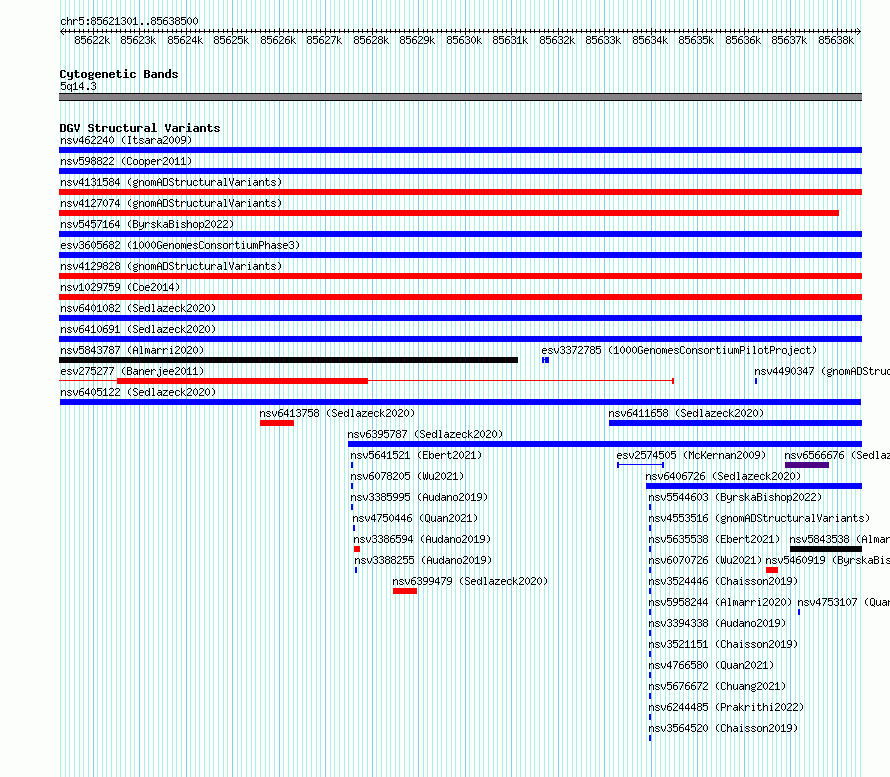This screenshot has width=890, height=777.
Task: Open nsv3388255 (Audano2019) label
Action: click(x=423, y=560)
